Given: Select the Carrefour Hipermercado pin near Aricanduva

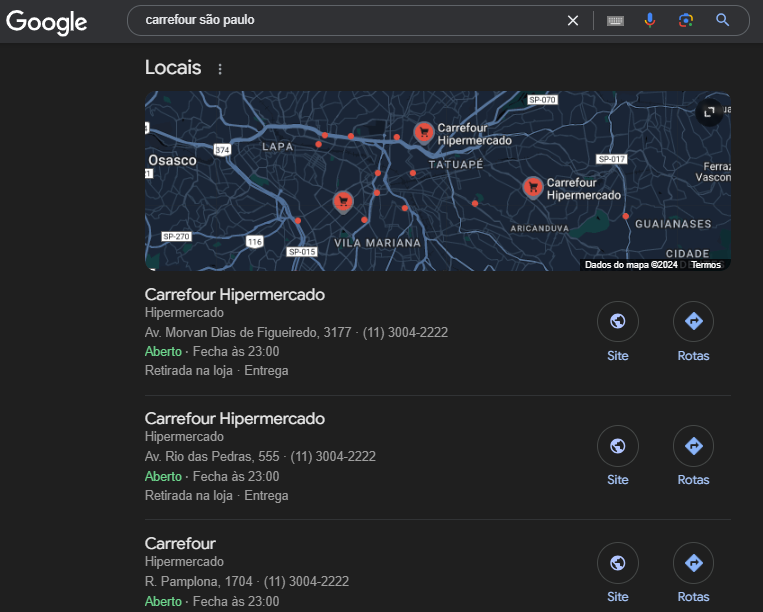Looking at the screenshot, I should (x=533, y=187).
